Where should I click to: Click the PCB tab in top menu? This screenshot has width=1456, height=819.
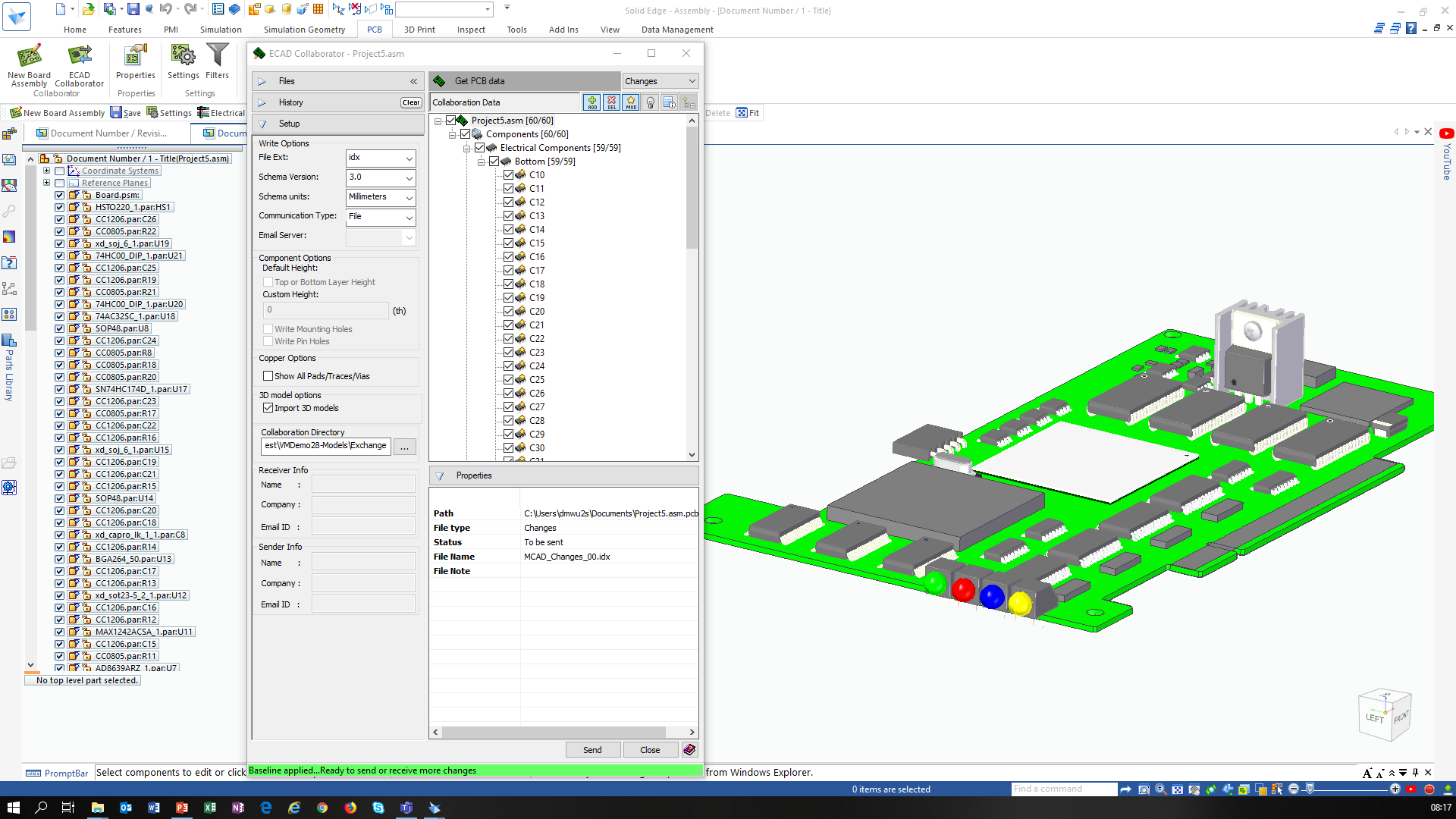[x=374, y=29]
